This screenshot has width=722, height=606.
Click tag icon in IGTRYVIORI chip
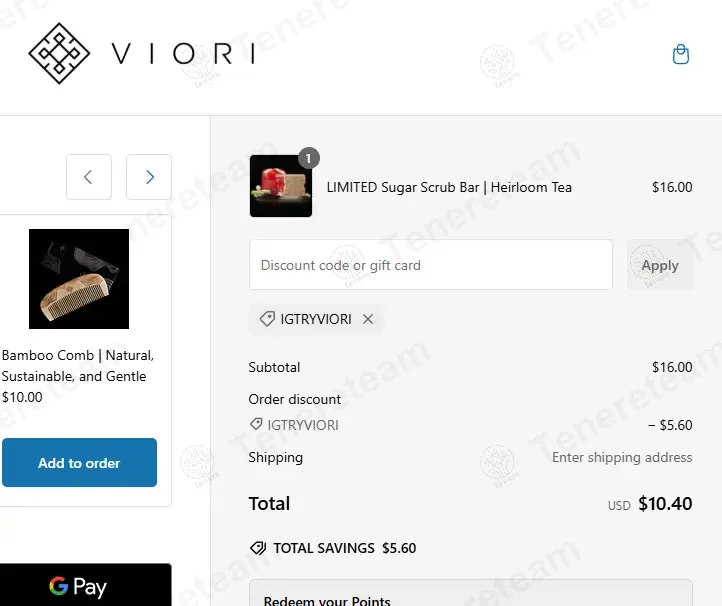click(267, 319)
